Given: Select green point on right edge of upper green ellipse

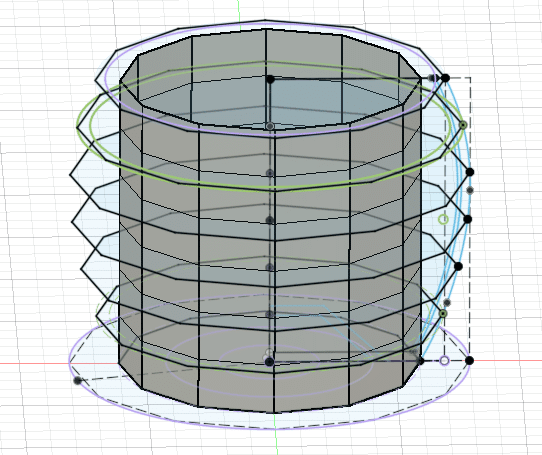Looking at the screenshot, I should pyautogui.click(x=463, y=125).
